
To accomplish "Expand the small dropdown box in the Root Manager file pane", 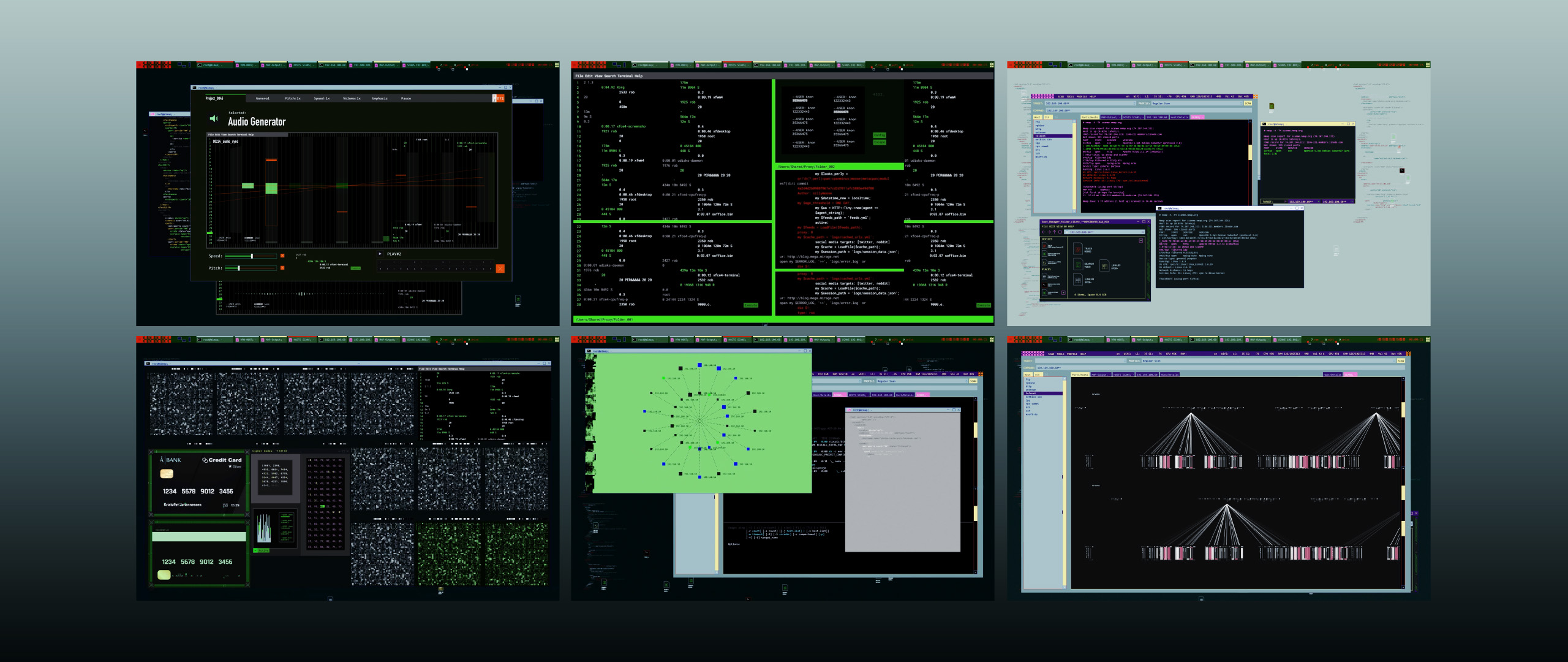I will coord(1141,240).
